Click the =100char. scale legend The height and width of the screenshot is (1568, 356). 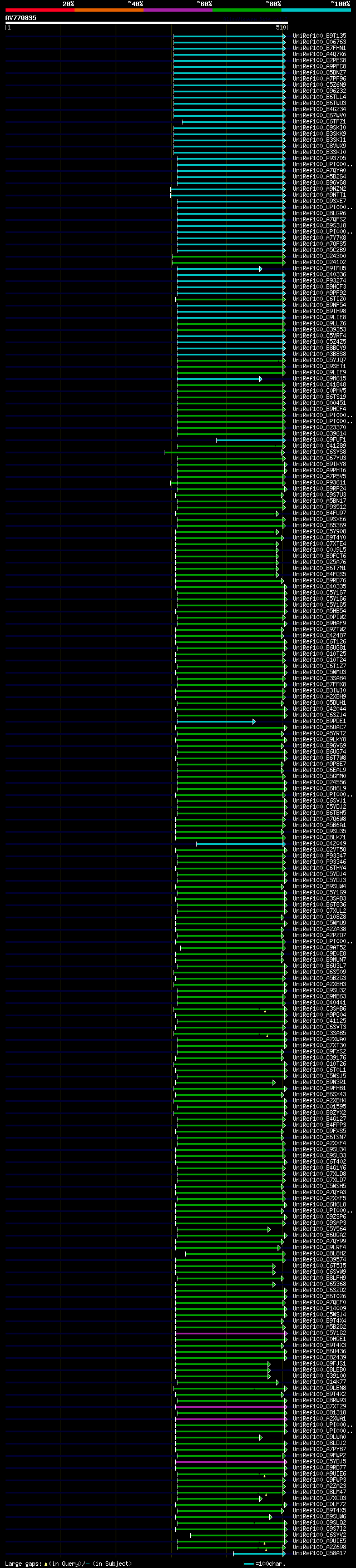click(x=264, y=1564)
